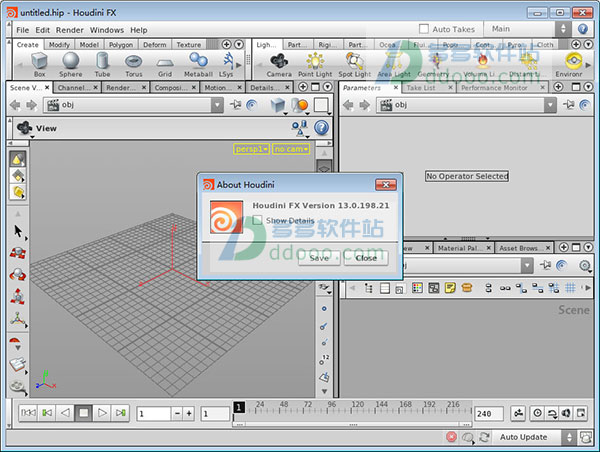Click Close in About Houdini dialog
The width and height of the screenshot is (600, 452).
tap(366, 258)
